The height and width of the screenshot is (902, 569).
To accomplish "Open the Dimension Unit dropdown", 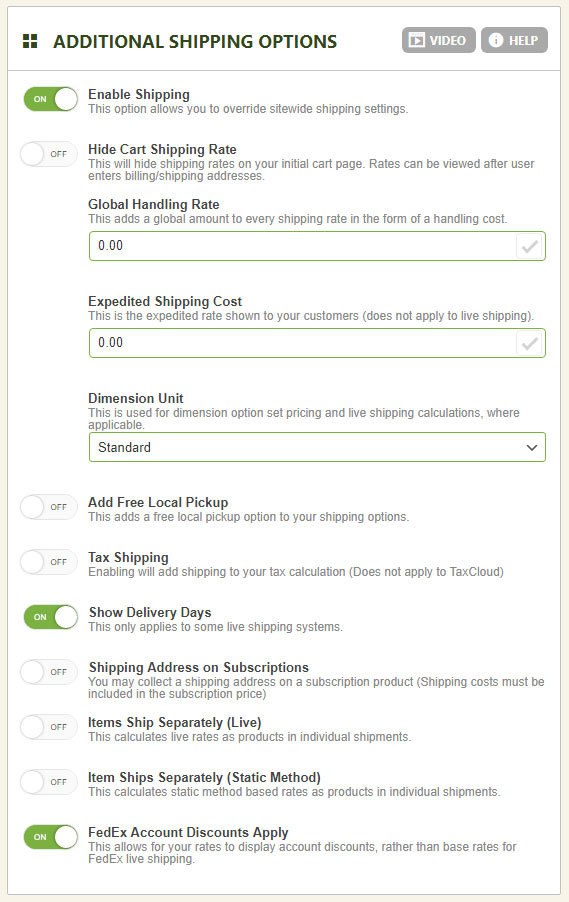I will click(317, 447).
